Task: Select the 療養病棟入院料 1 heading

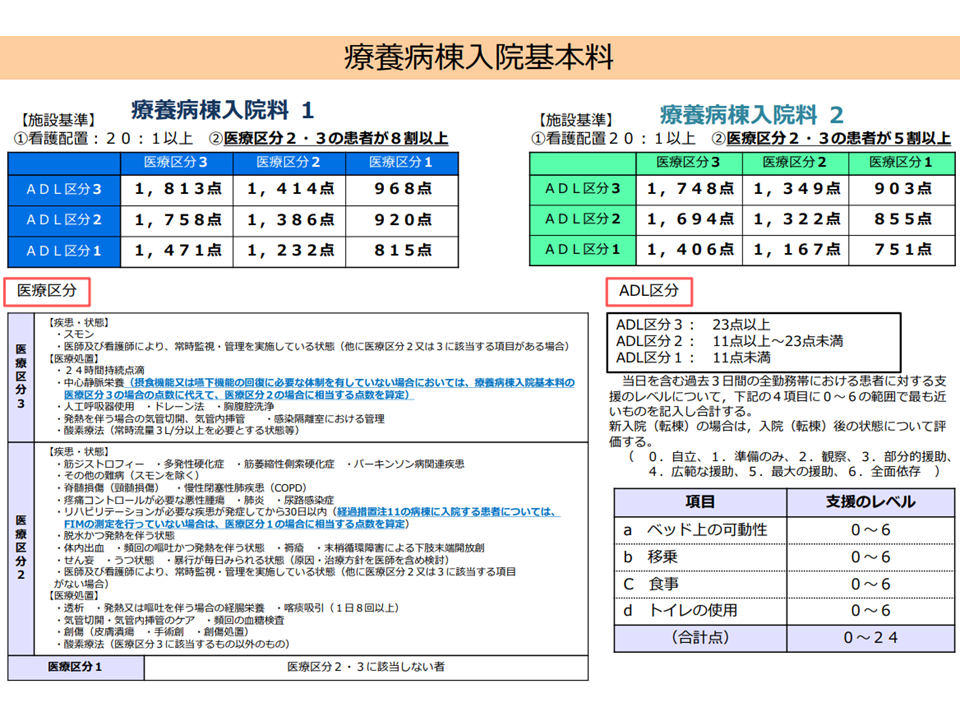Action: pos(222,110)
